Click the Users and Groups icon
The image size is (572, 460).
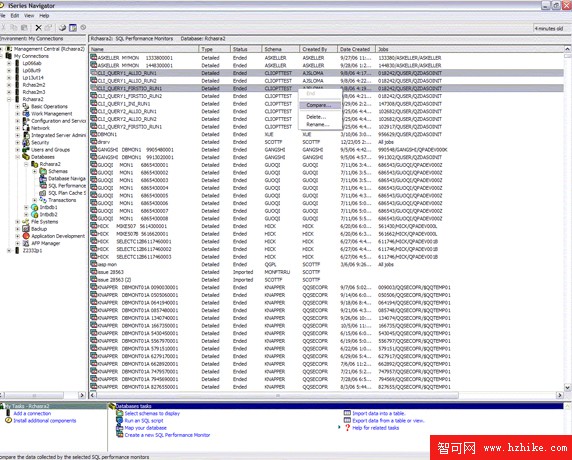tap(26, 150)
